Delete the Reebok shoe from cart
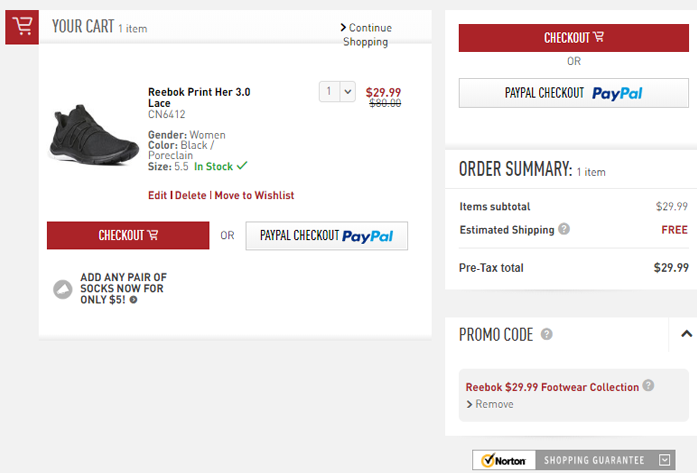Image resolution: width=697 pixels, height=473 pixels. pyautogui.click(x=190, y=196)
